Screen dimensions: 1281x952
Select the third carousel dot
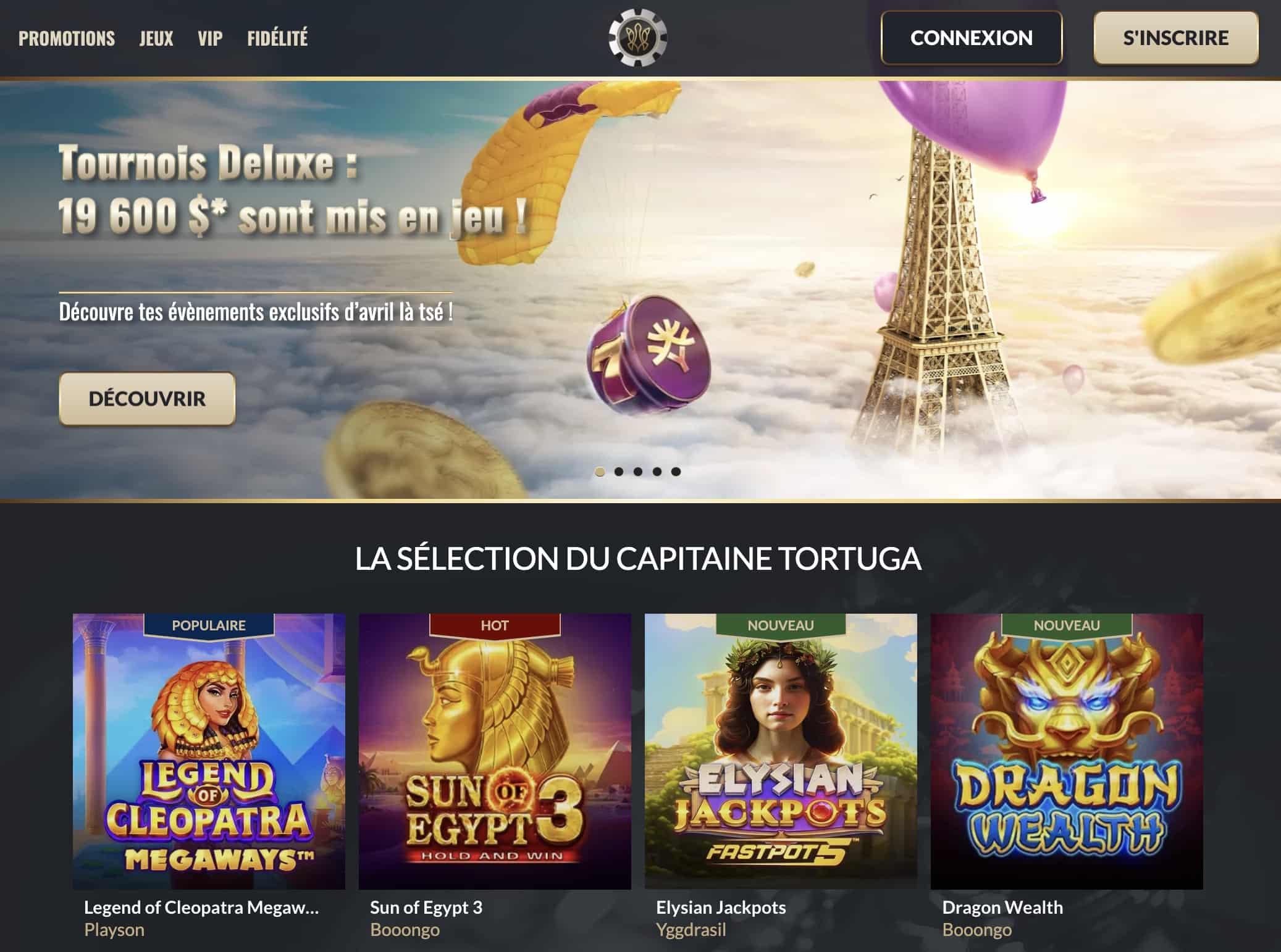pyautogui.click(x=638, y=472)
